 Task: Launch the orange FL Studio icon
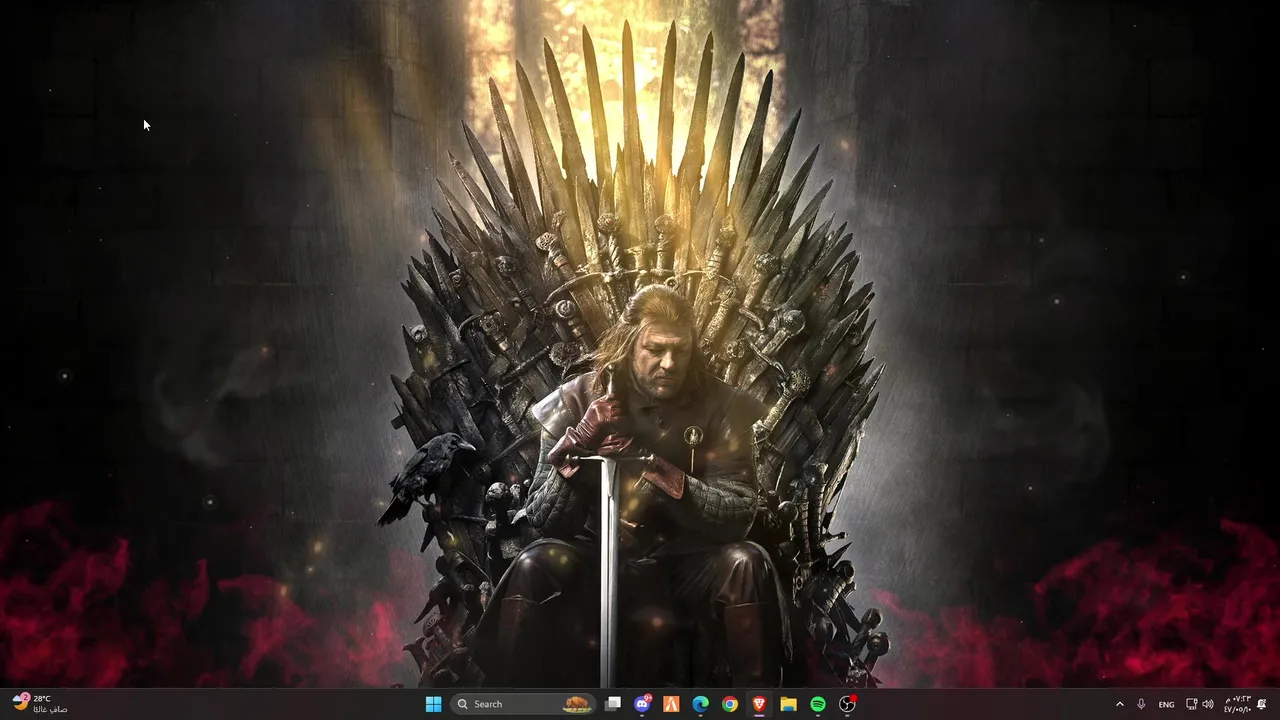[672, 704]
